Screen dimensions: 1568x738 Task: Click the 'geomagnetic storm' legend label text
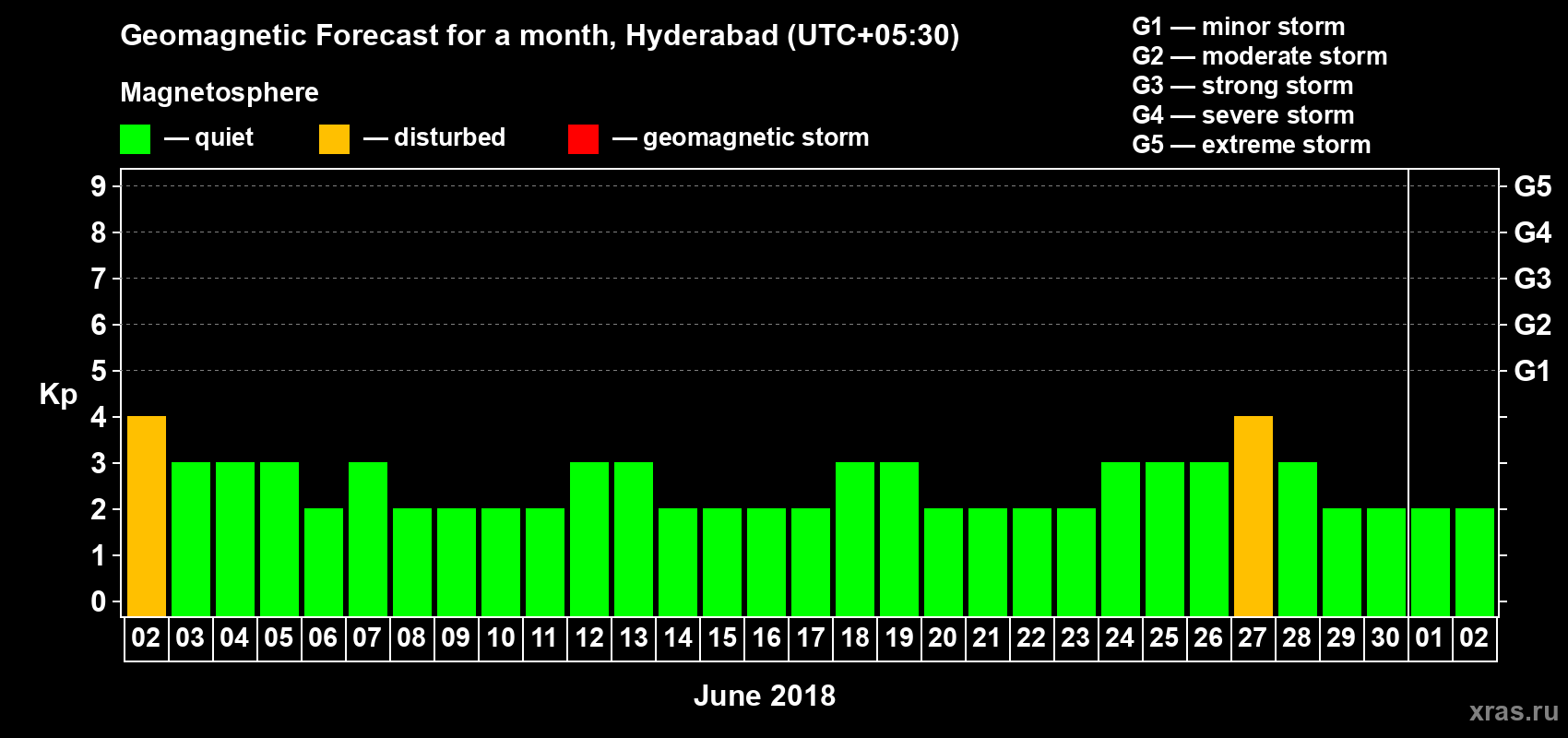point(755,137)
